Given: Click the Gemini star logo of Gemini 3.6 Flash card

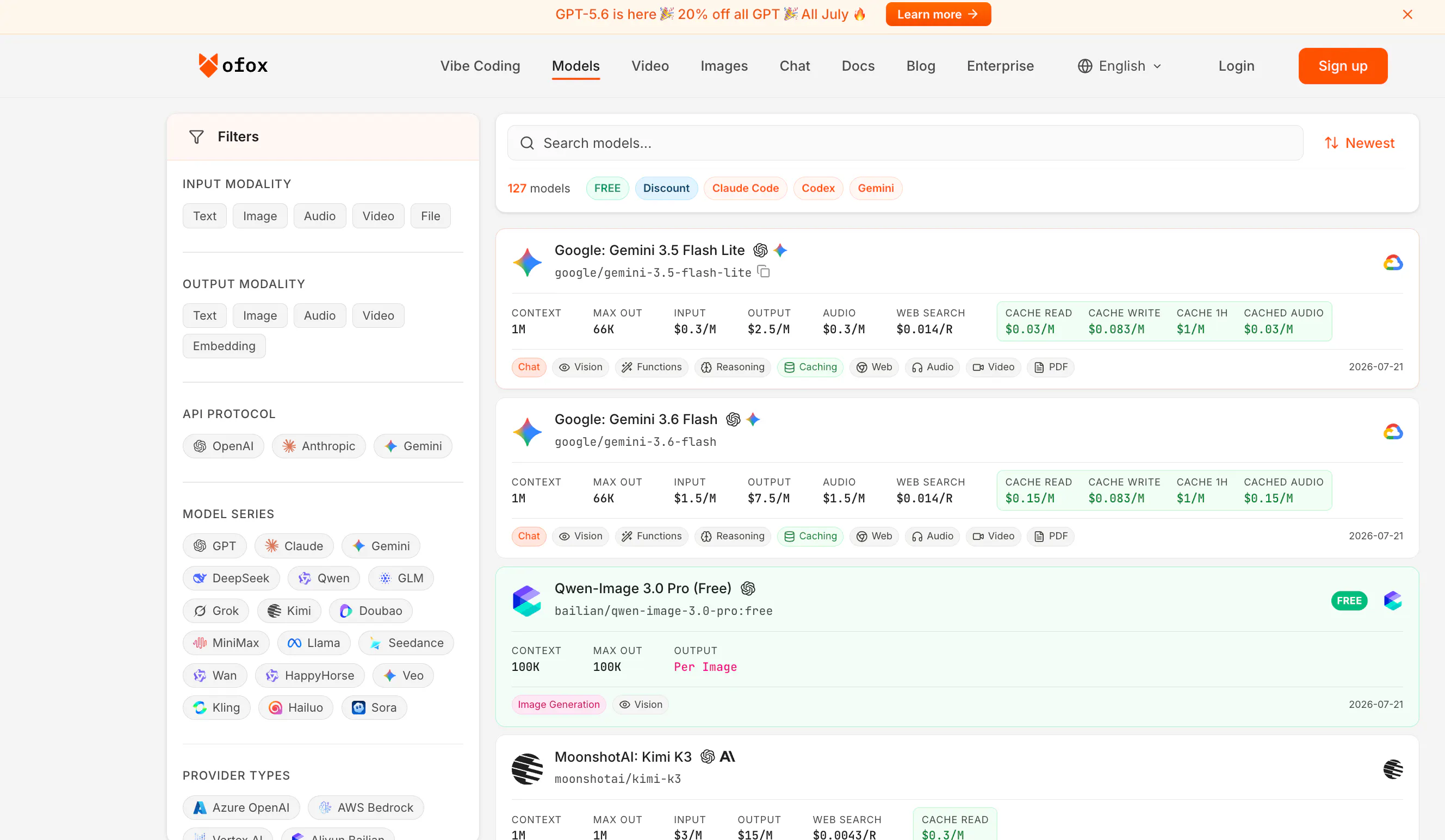Looking at the screenshot, I should click(527, 431).
